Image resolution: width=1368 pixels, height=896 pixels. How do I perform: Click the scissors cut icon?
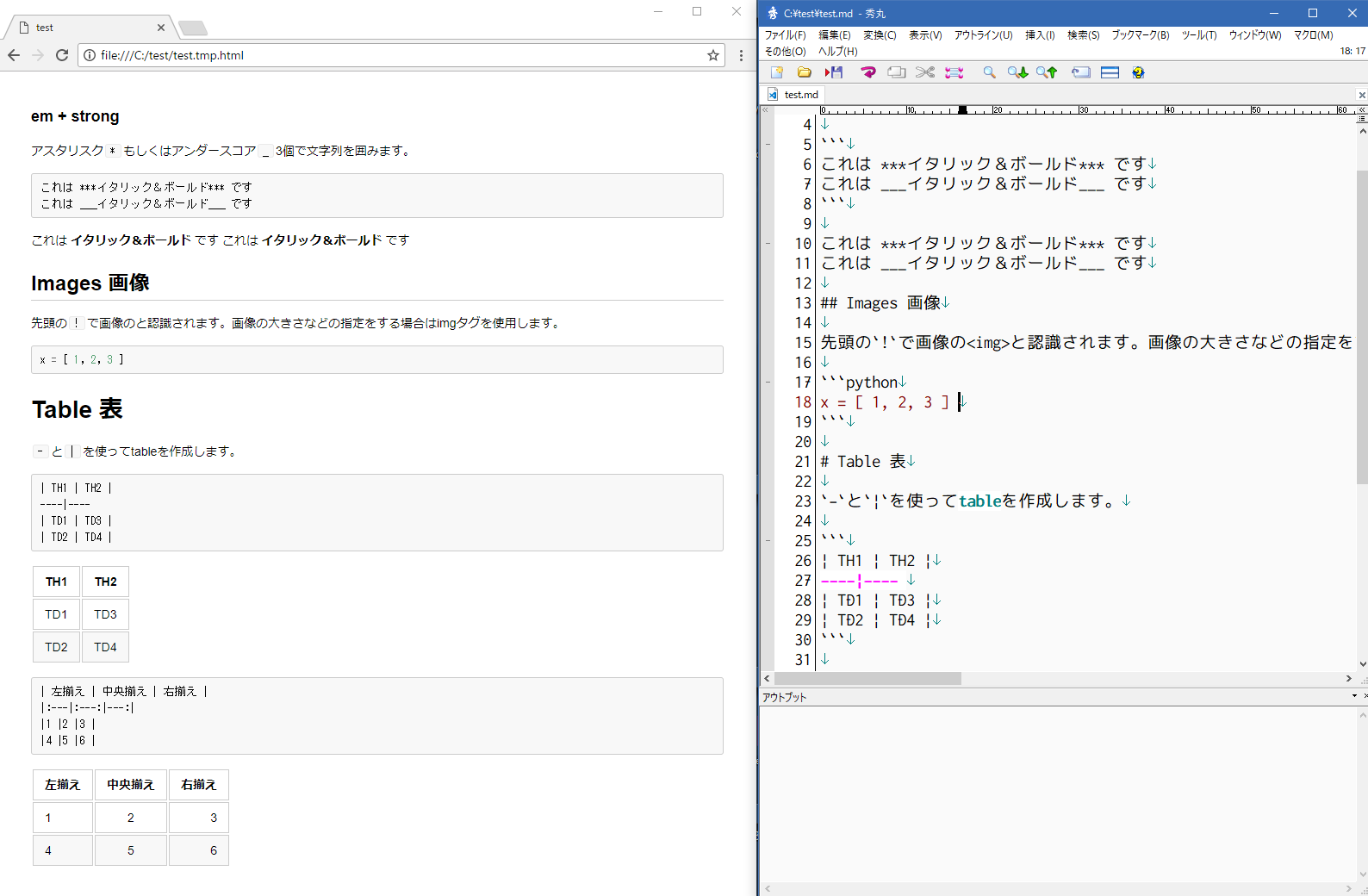click(925, 72)
